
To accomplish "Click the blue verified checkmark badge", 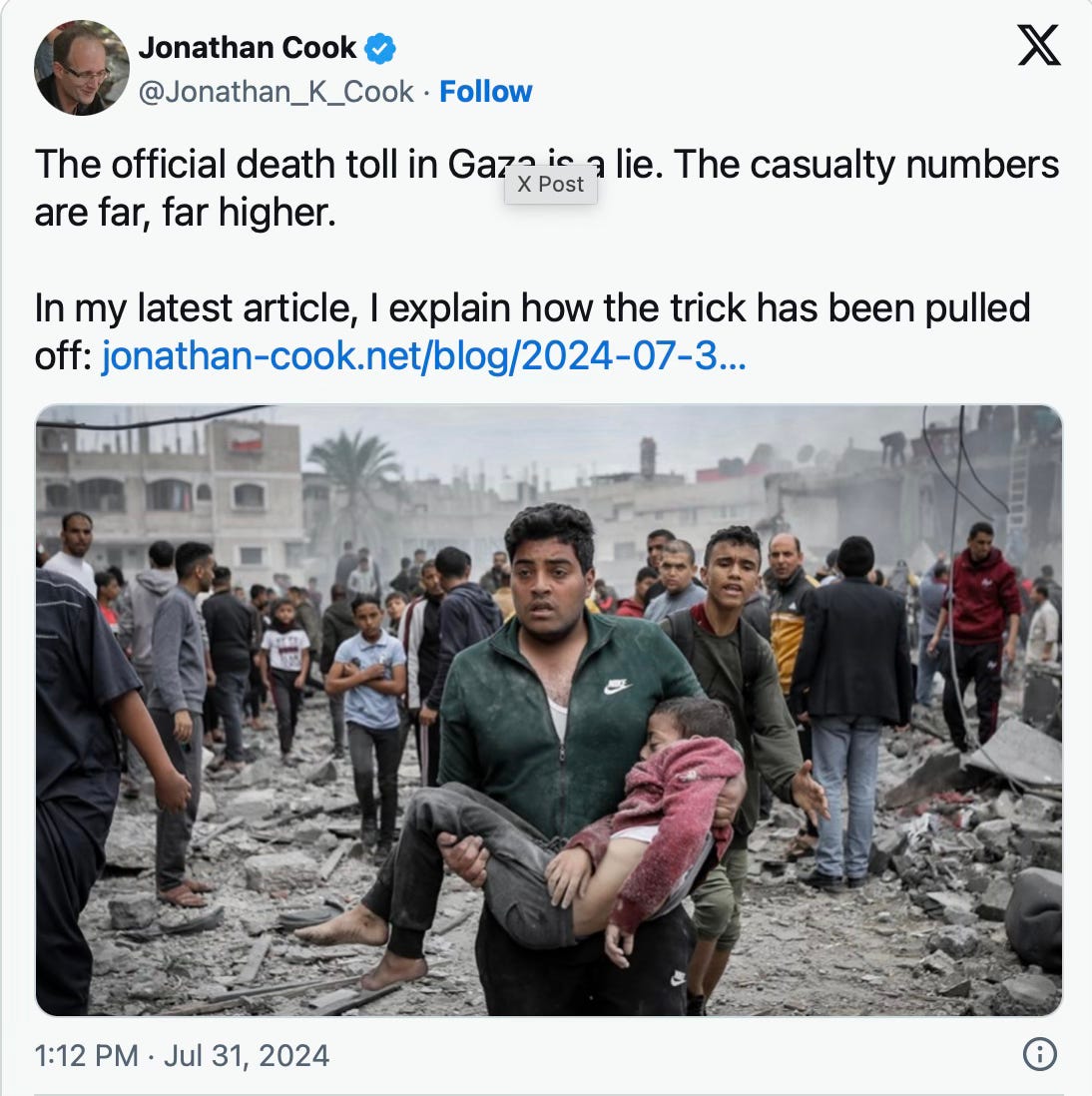I will (380, 48).
